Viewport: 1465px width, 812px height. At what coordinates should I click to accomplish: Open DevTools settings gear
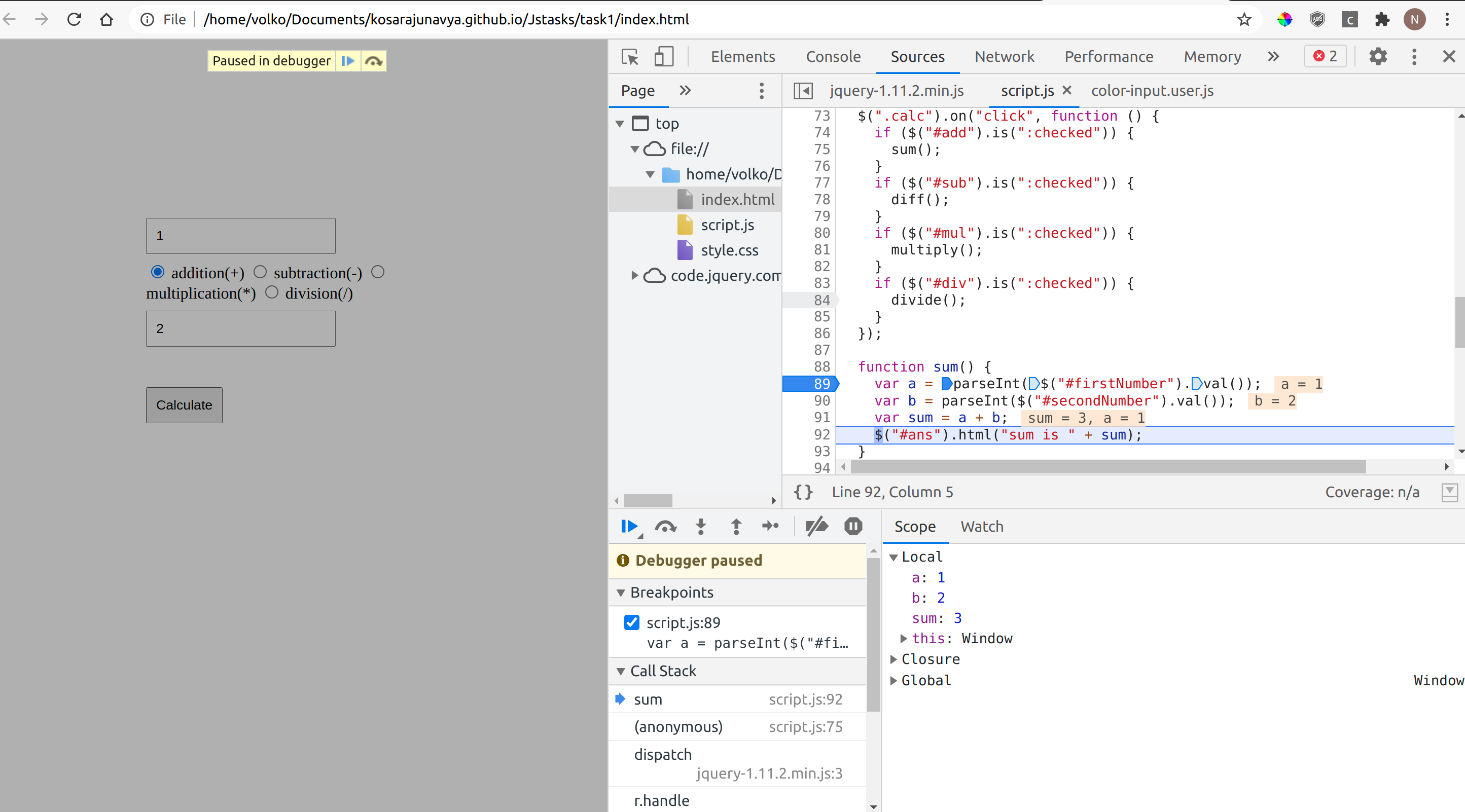(1378, 56)
